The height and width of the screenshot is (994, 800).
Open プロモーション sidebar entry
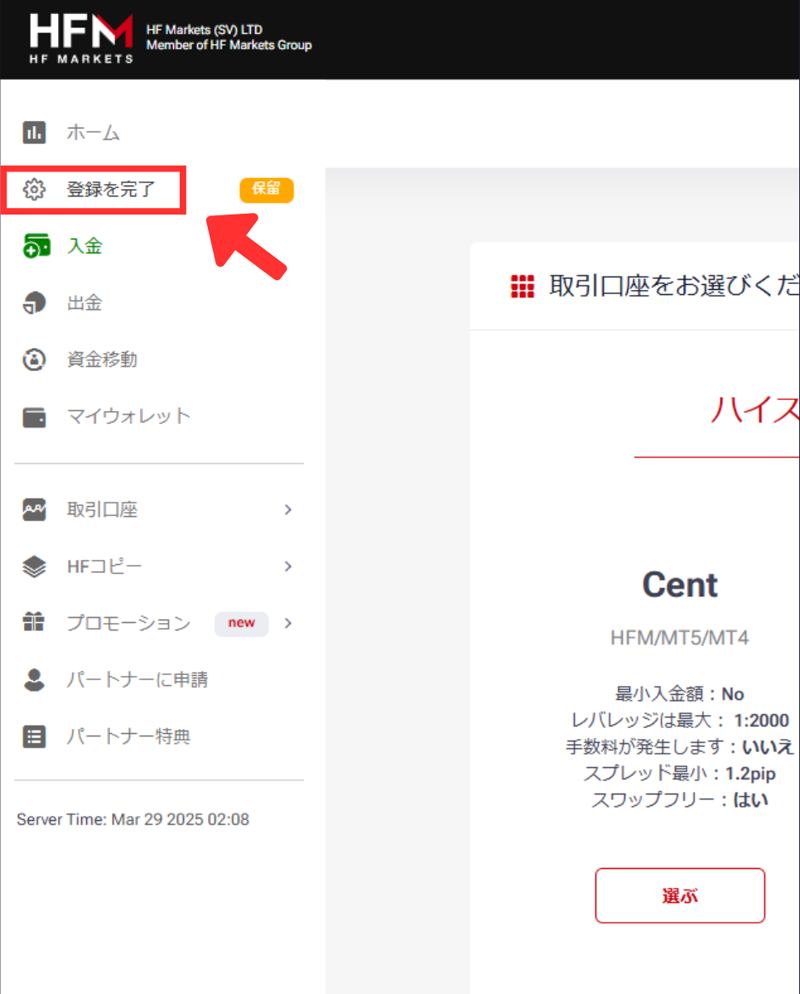click(x=129, y=623)
